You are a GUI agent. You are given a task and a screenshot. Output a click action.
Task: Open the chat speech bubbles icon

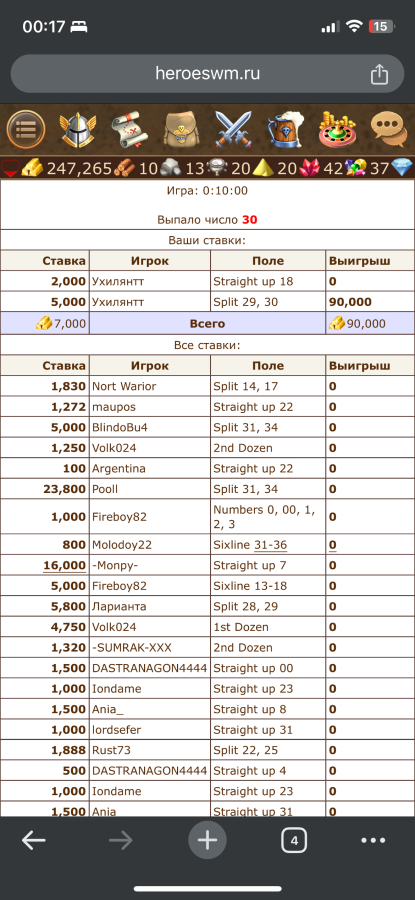(x=389, y=130)
